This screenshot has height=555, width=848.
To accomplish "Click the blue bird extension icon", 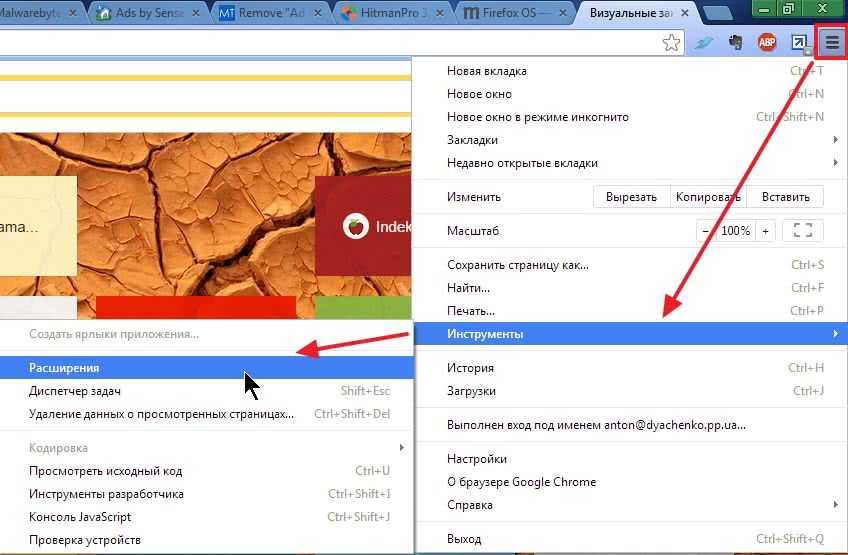I will [x=705, y=43].
